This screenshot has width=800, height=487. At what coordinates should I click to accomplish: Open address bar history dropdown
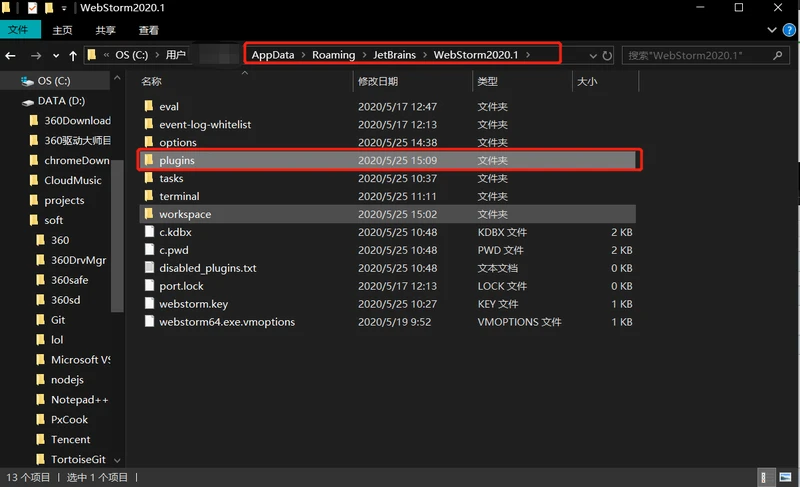pos(593,56)
